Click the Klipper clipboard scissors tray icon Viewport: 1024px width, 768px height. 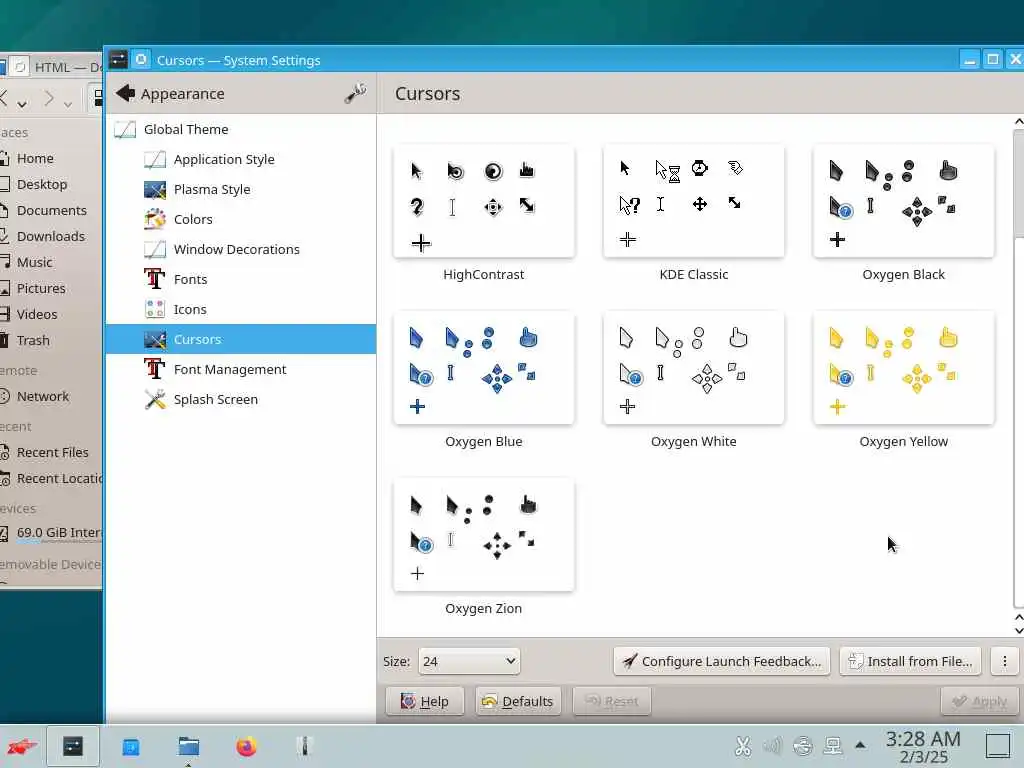click(x=743, y=746)
